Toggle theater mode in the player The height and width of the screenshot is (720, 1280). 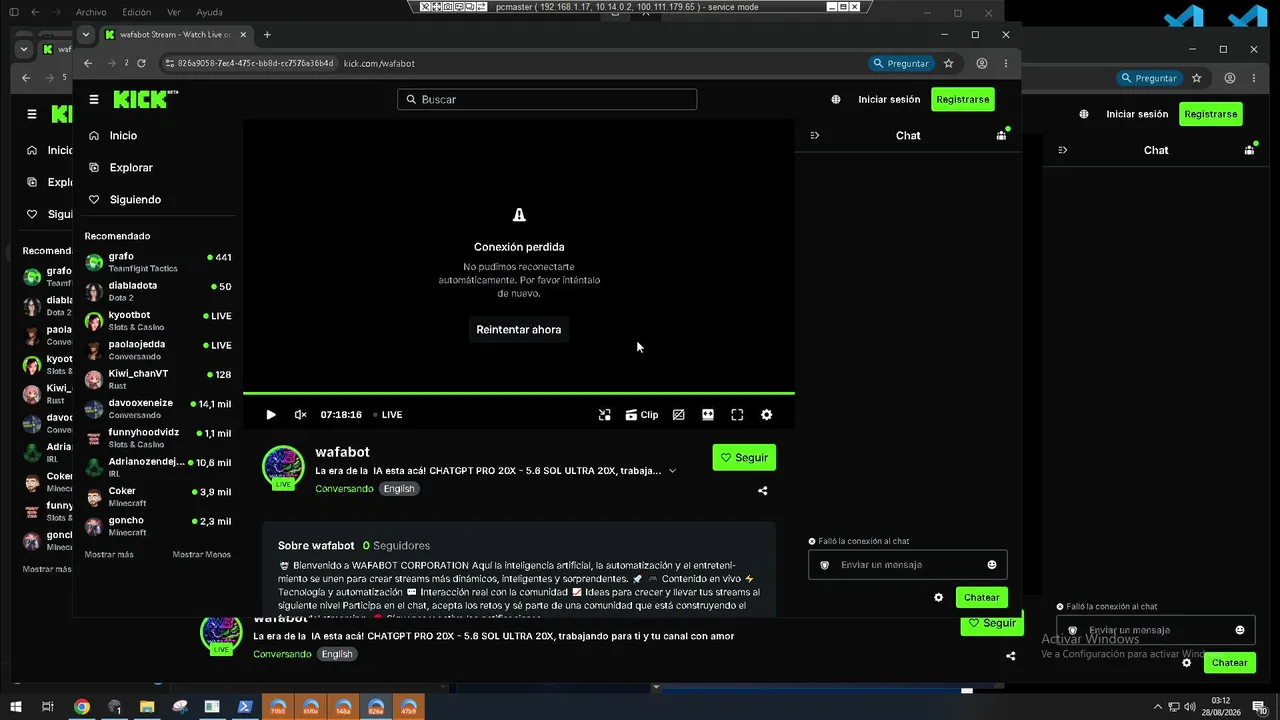click(708, 415)
